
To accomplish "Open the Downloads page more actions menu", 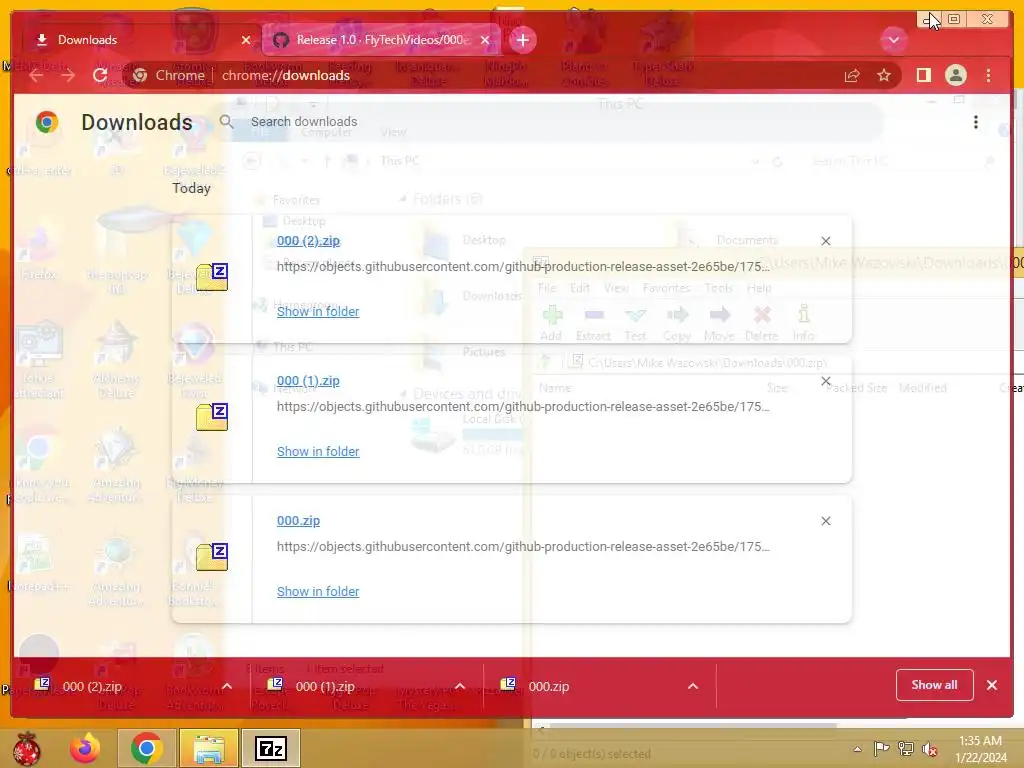I will [976, 122].
